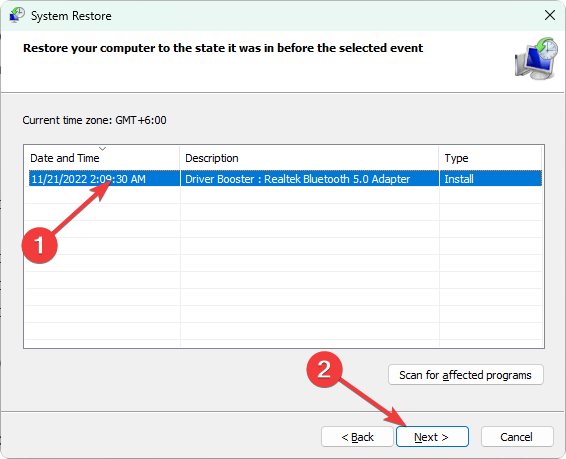Click the restore computer graphic icon
Screen dimensions: 566x459
pyautogui.click(x=536, y=58)
